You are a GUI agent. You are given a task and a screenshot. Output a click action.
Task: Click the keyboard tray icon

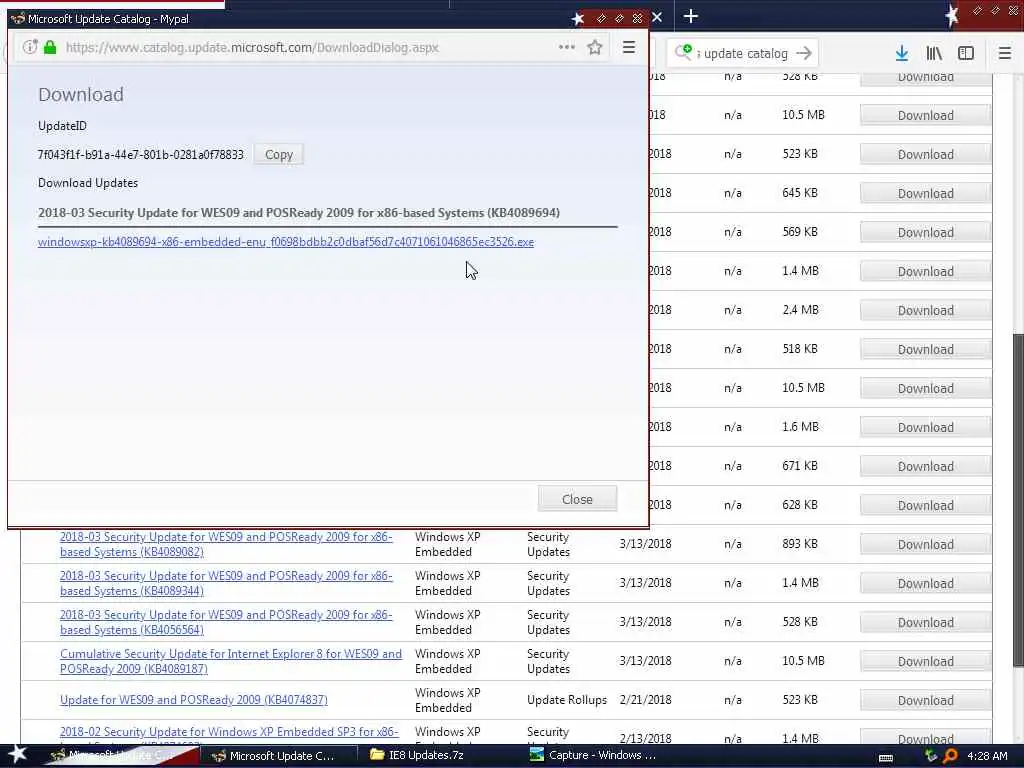coord(886,757)
